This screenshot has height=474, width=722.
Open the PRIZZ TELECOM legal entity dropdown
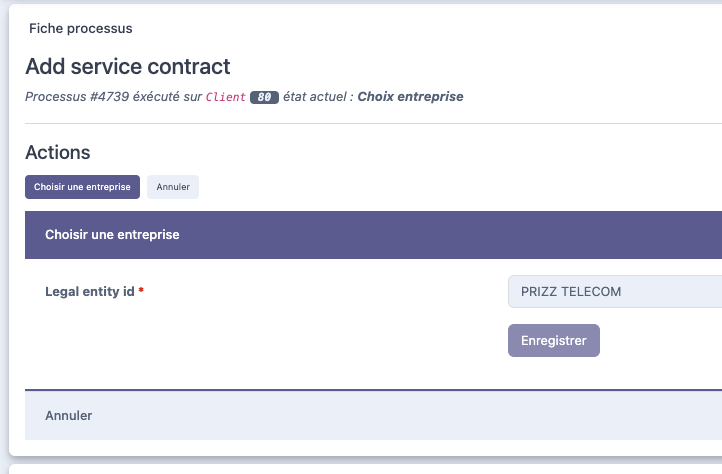pos(614,292)
